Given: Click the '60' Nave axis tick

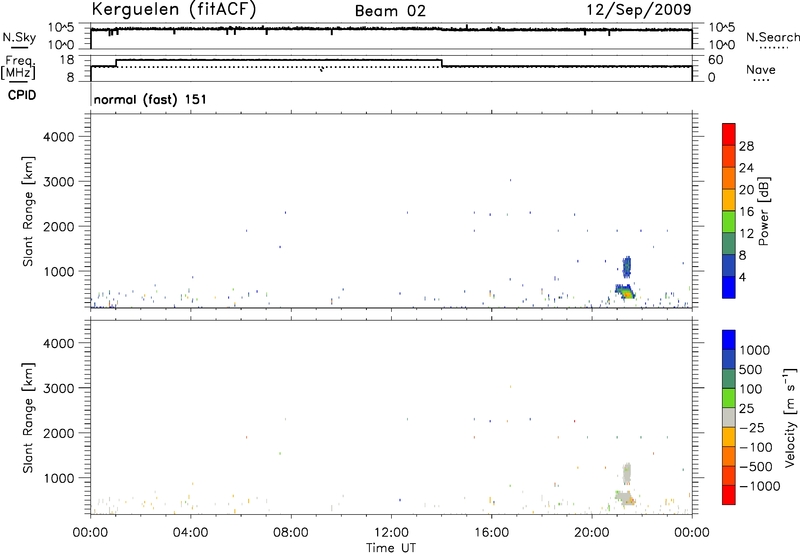Looking at the screenshot, I should [x=716, y=60].
